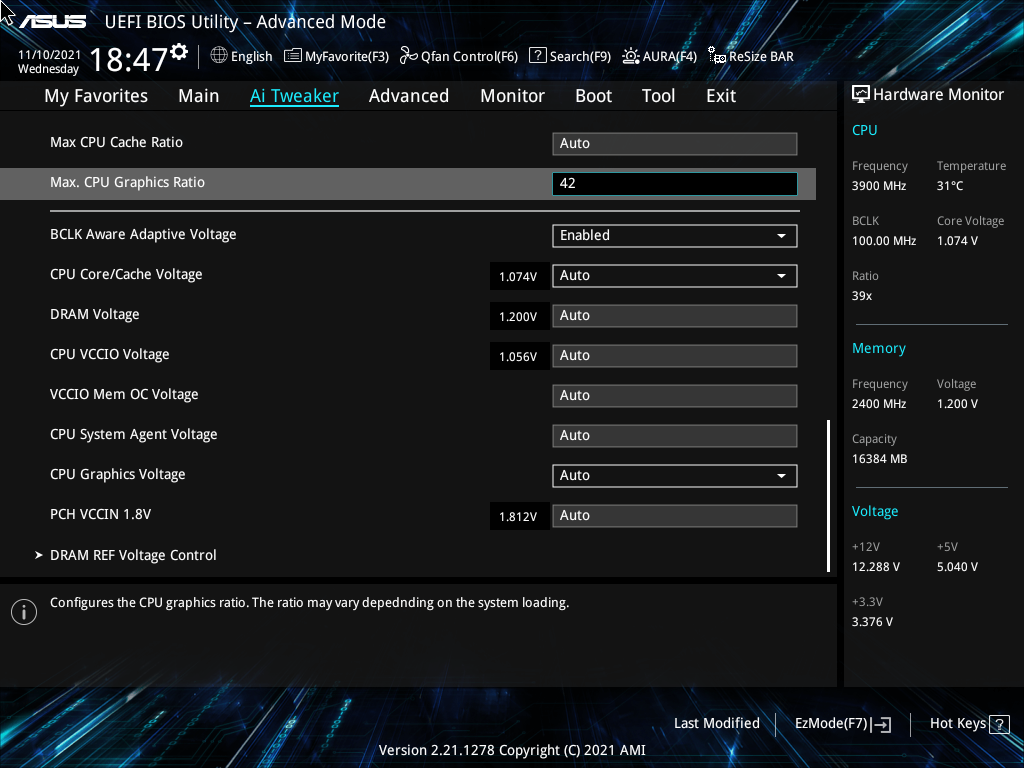Click the Version 2.21.1278 copyright text
The image size is (1024, 768).
pos(512,750)
